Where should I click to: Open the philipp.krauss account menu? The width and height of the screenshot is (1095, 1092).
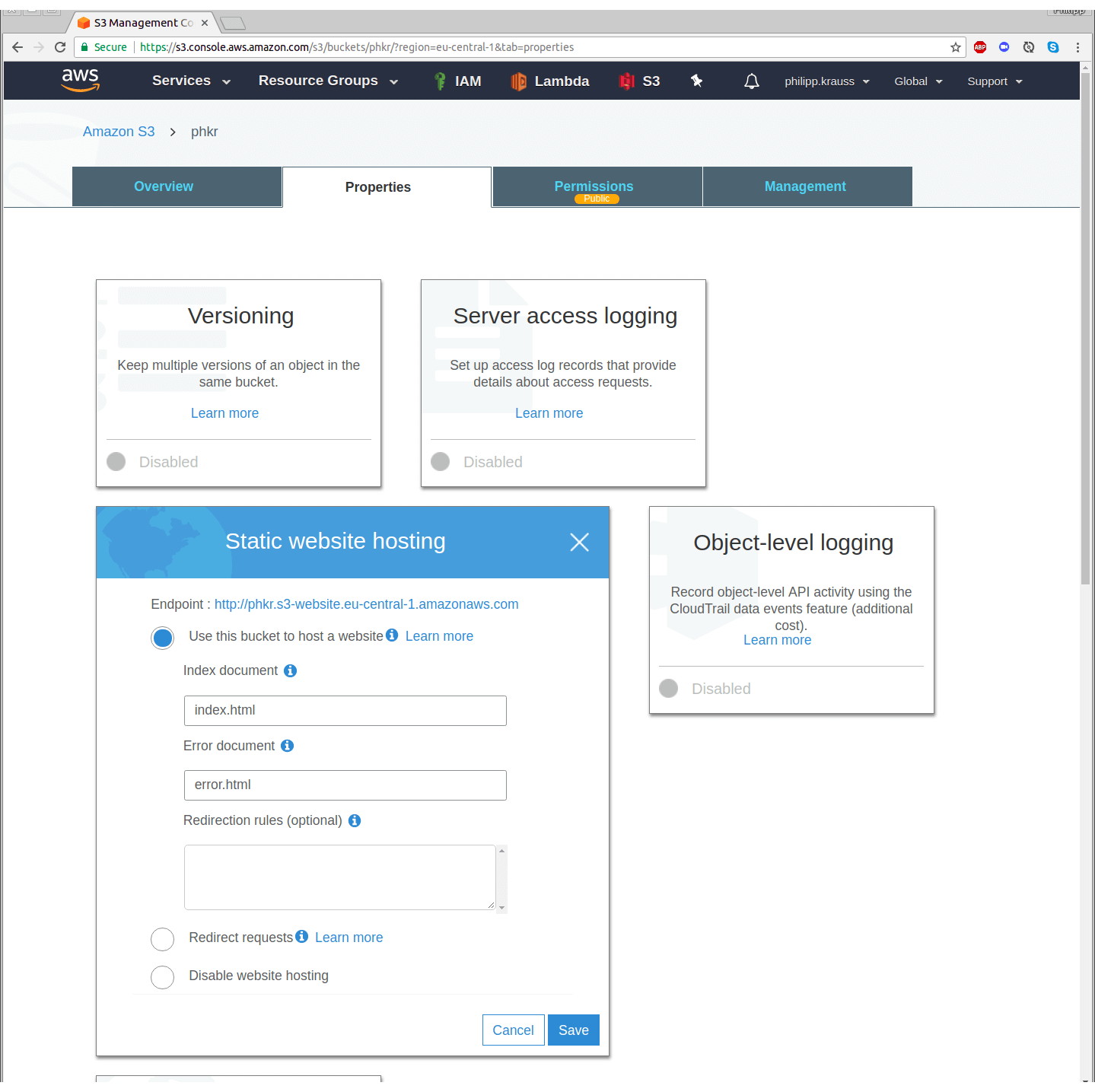pos(826,81)
